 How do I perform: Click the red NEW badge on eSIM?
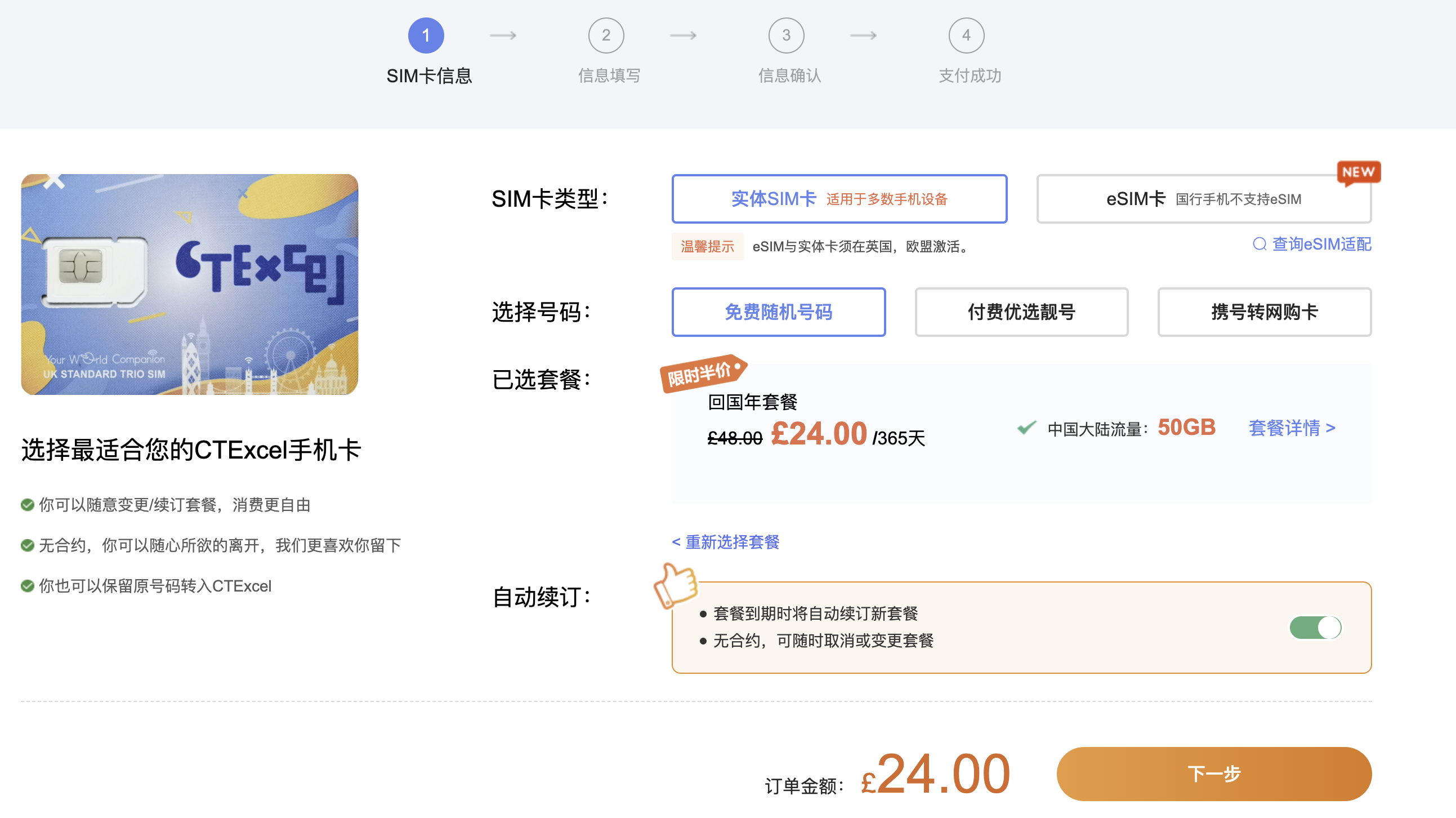pos(1357,172)
